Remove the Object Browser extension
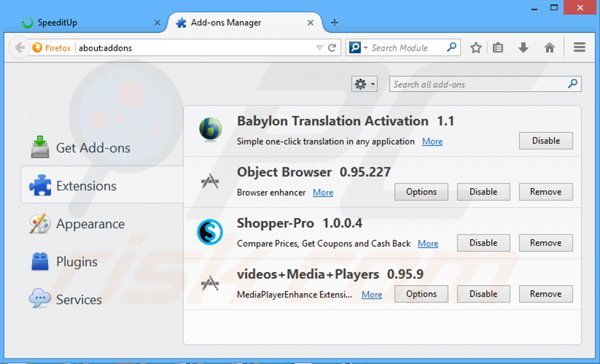Screen dimensions: 600x364 pos(546,192)
